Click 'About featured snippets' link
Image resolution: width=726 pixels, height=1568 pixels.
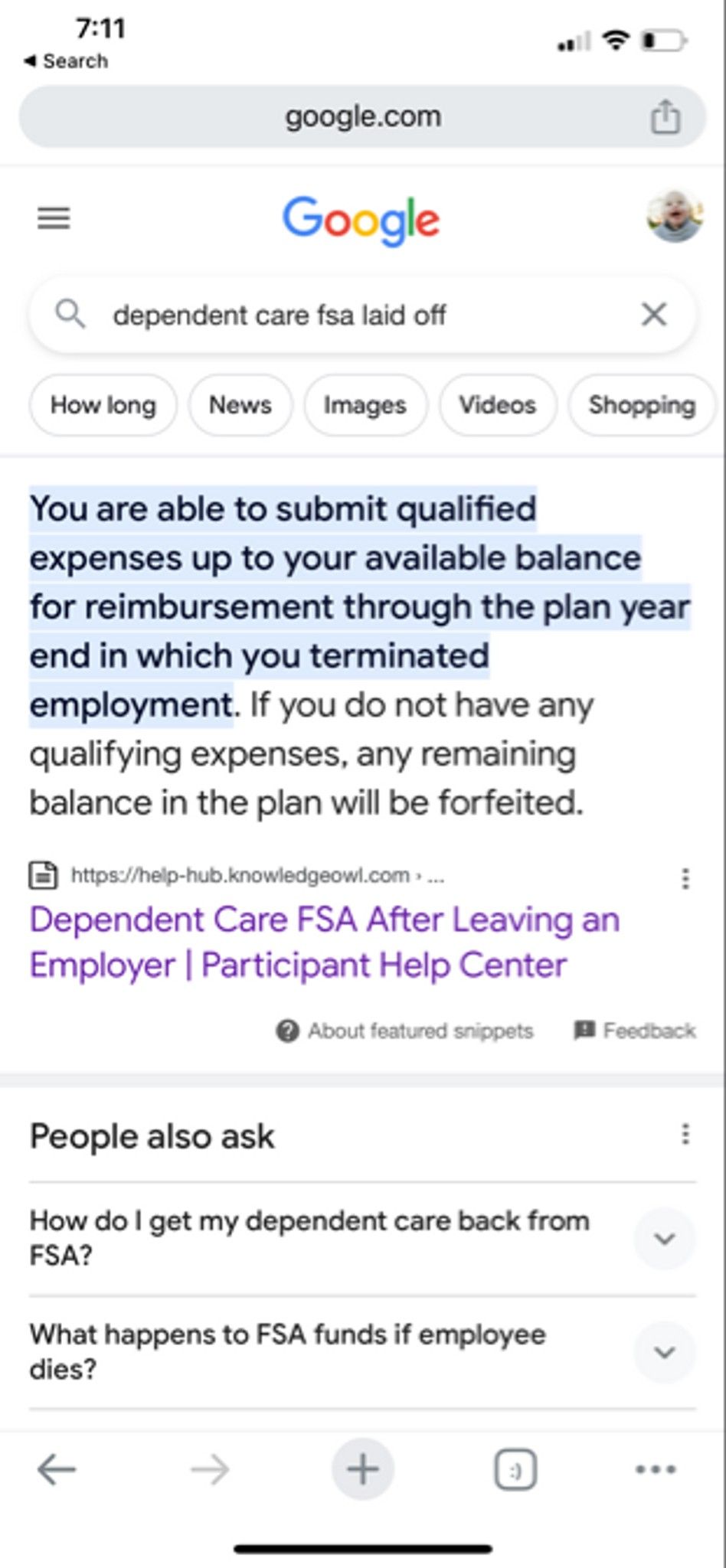point(404,1031)
